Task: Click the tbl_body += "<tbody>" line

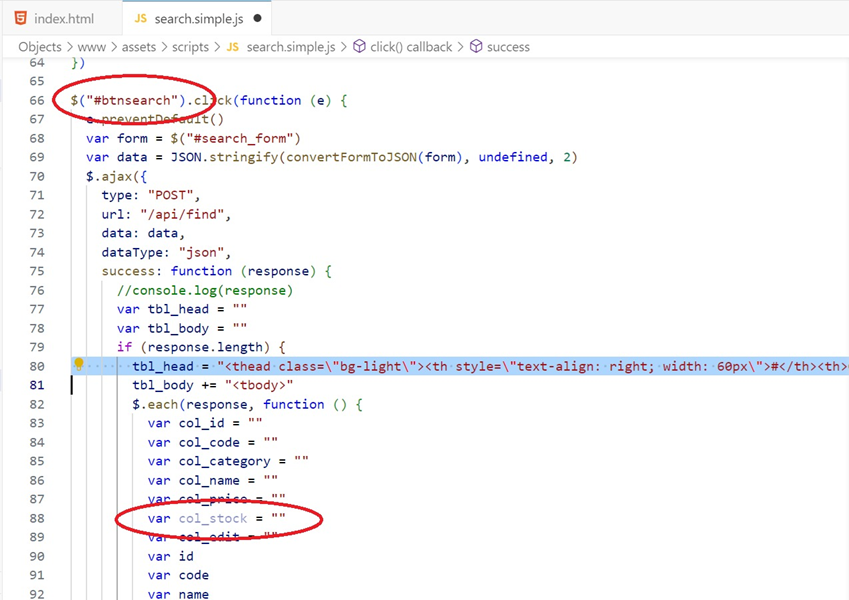Action: (x=212, y=386)
